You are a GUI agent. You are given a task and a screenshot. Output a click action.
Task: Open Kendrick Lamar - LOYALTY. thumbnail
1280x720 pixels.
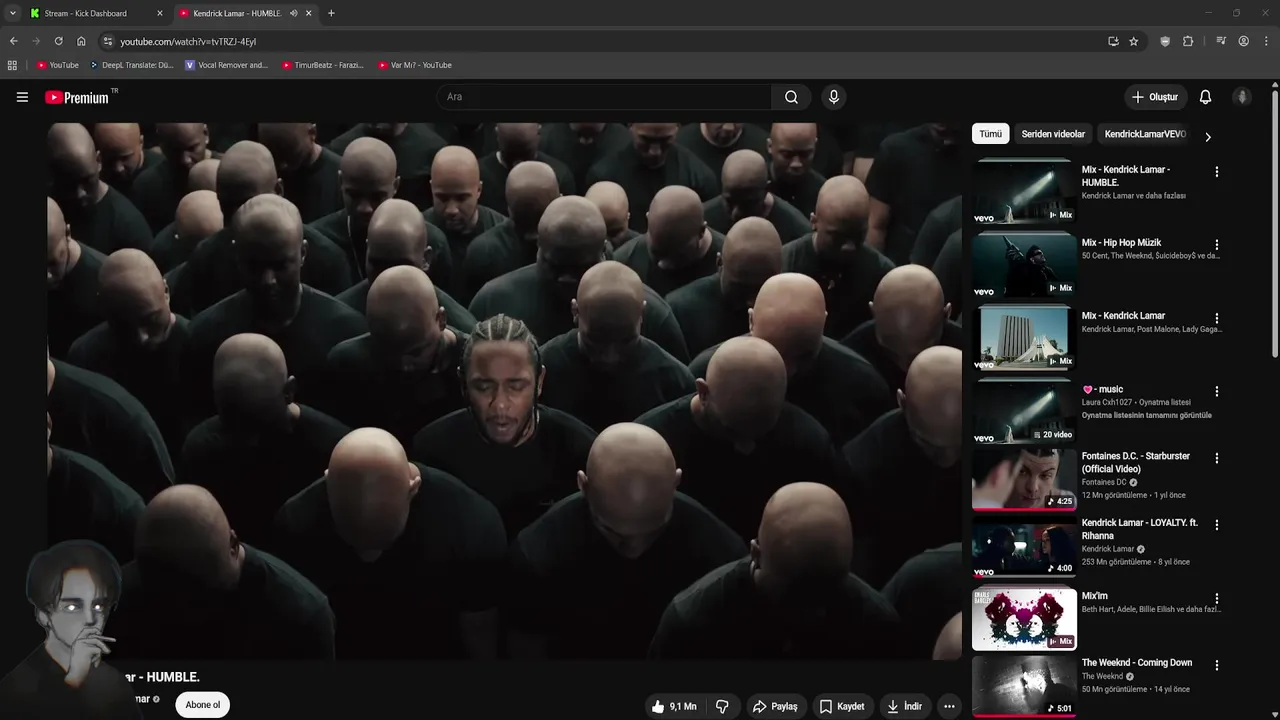click(x=1023, y=547)
